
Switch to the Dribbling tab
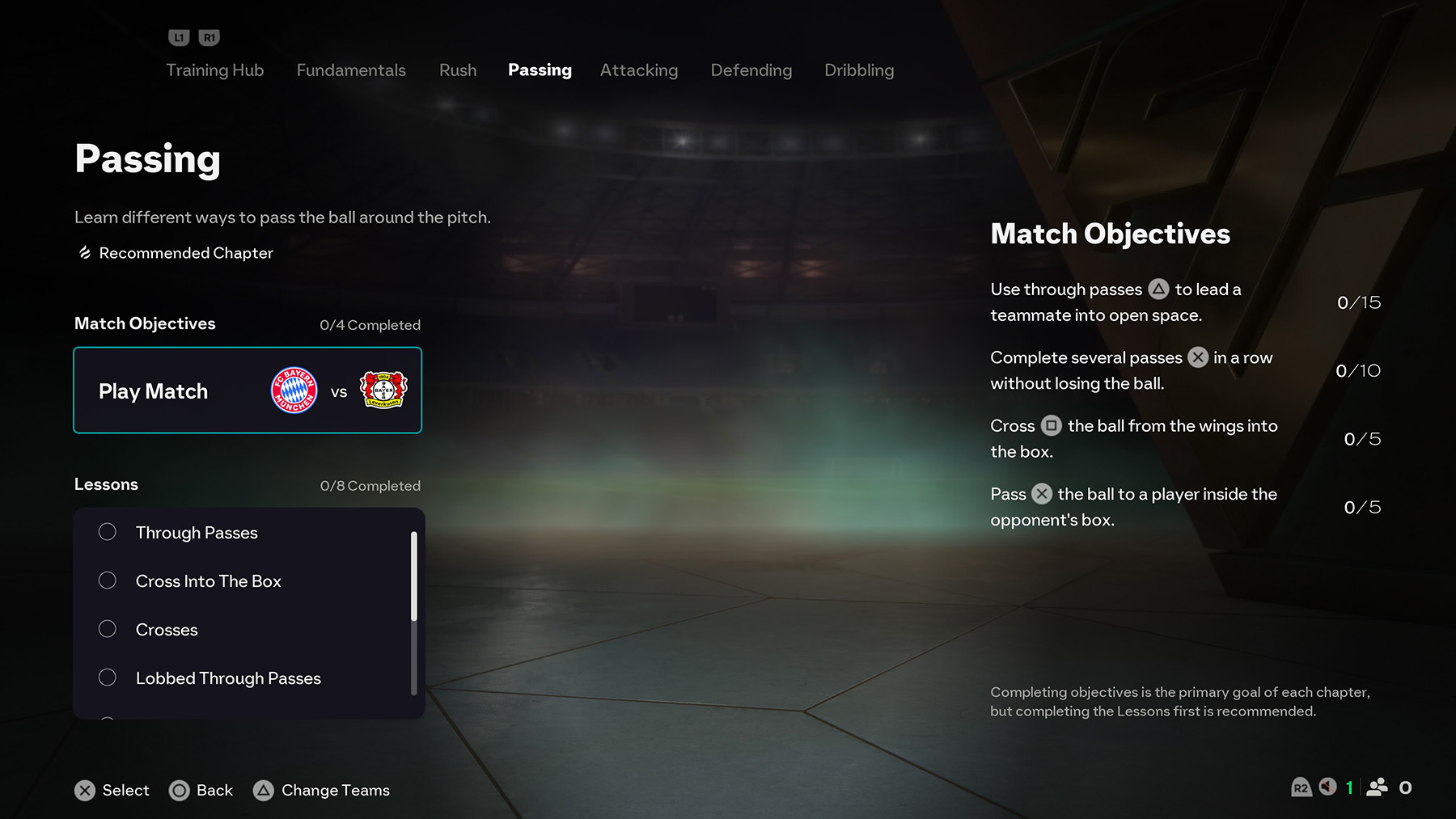[859, 70]
